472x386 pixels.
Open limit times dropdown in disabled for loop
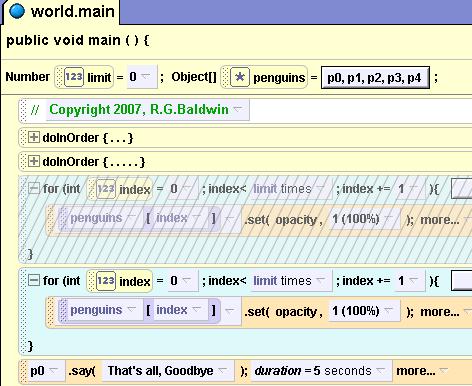coord(291,189)
